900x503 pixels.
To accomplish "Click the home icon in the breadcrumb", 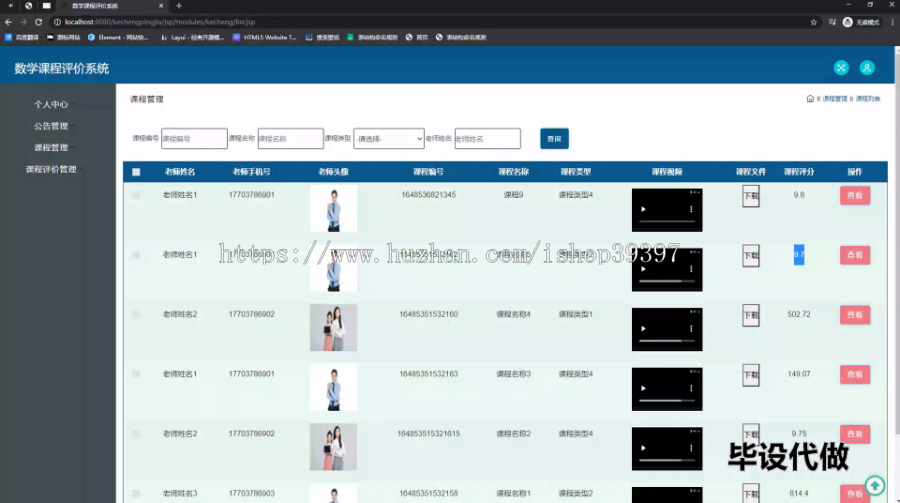I will (810, 99).
